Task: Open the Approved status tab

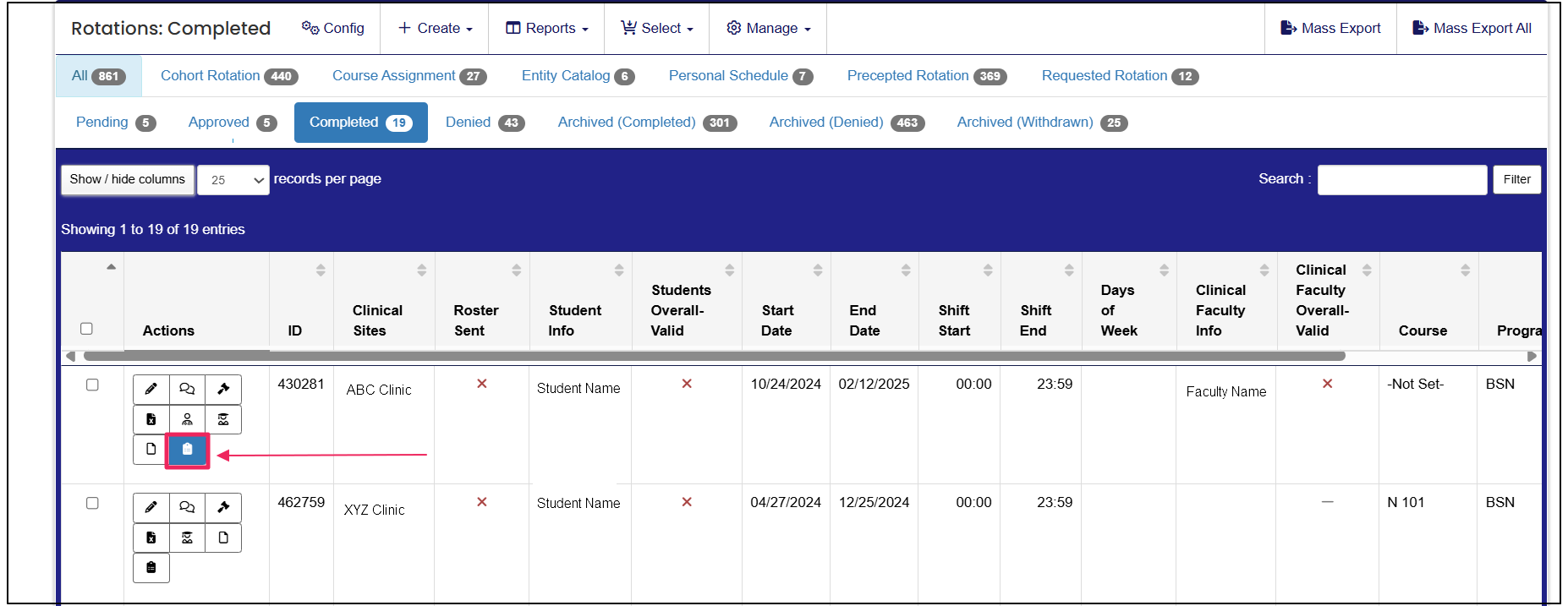Action: click(233, 123)
